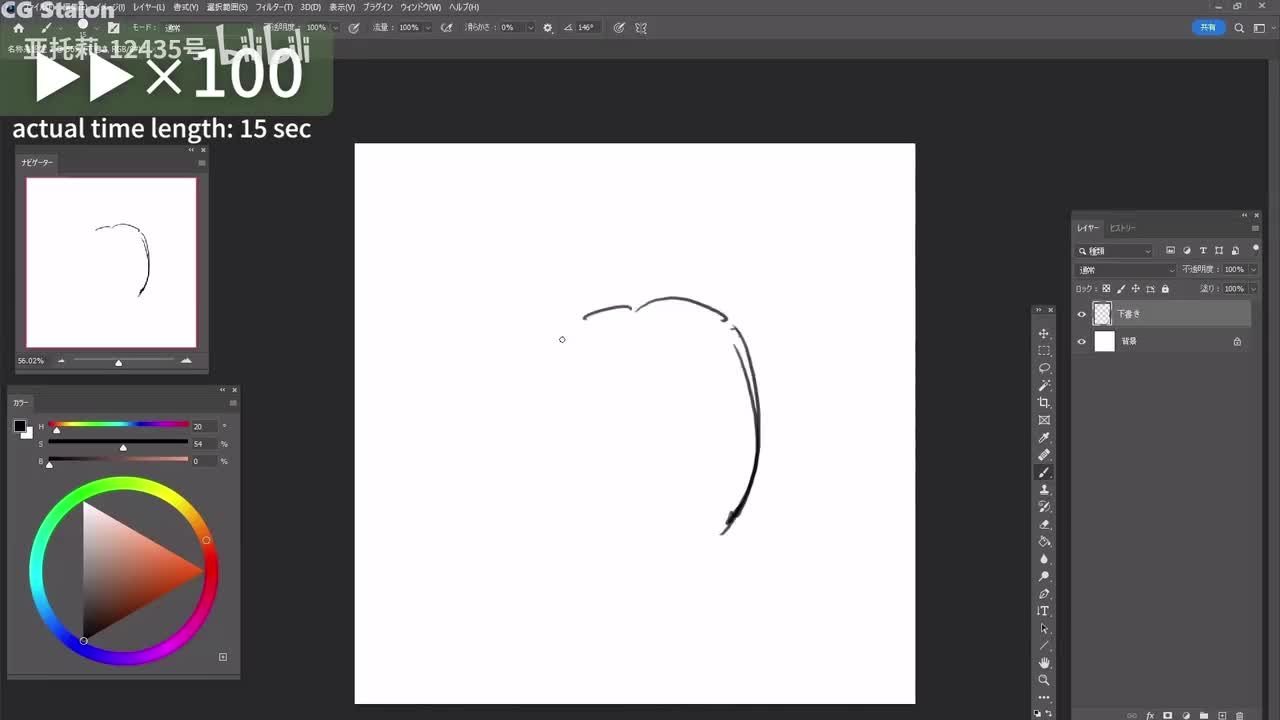The height and width of the screenshot is (720, 1280).
Task: Select the Frame tool
Action: coord(1044,420)
